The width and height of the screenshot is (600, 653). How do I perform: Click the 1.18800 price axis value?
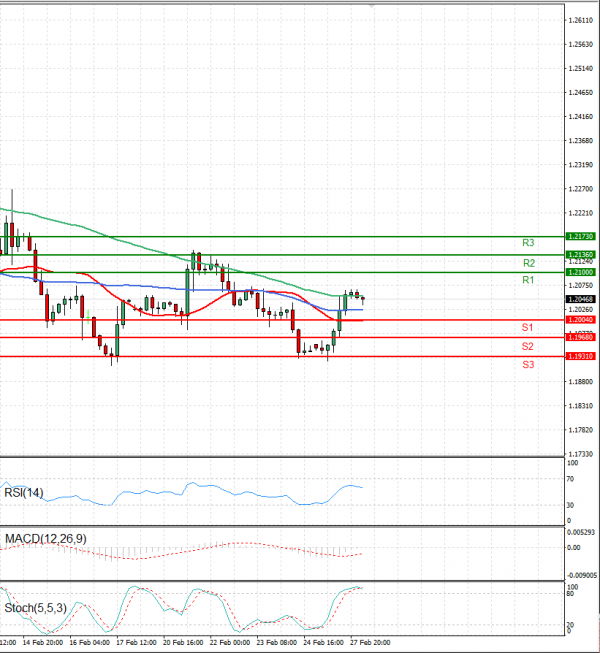point(581,382)
